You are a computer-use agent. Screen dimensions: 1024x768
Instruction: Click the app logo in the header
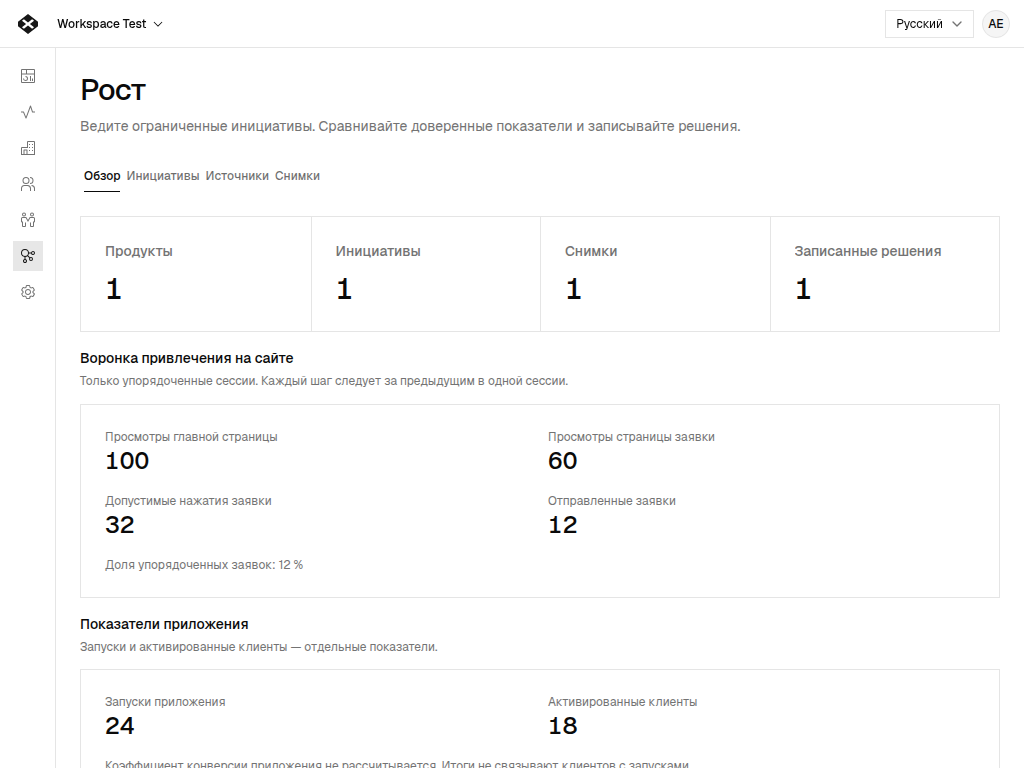28,24
